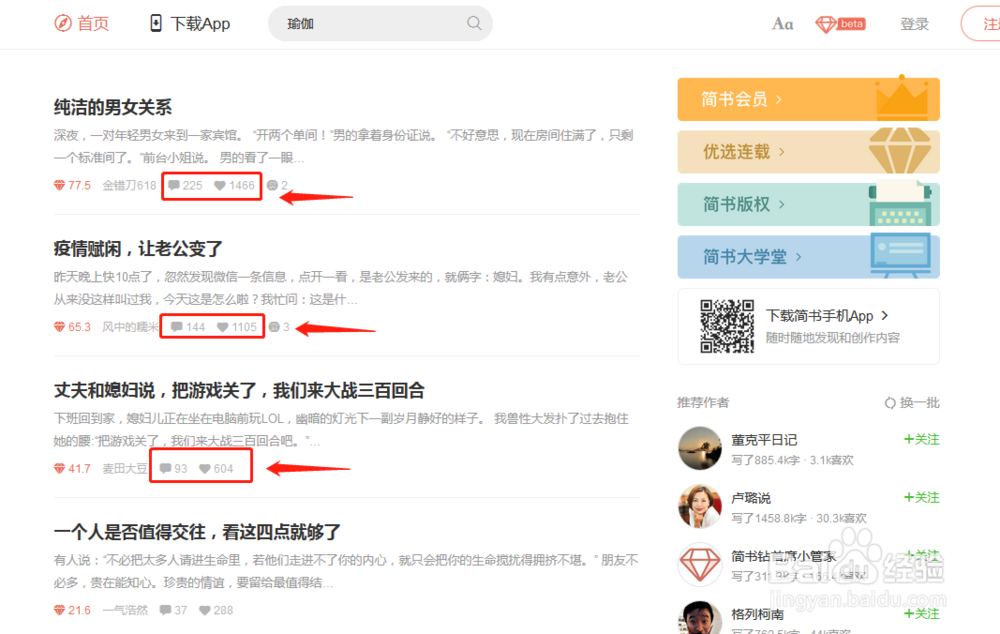Follow 格列柯南 with +关注
Viewport: 1000px width, 634px height.
[922, 614]
